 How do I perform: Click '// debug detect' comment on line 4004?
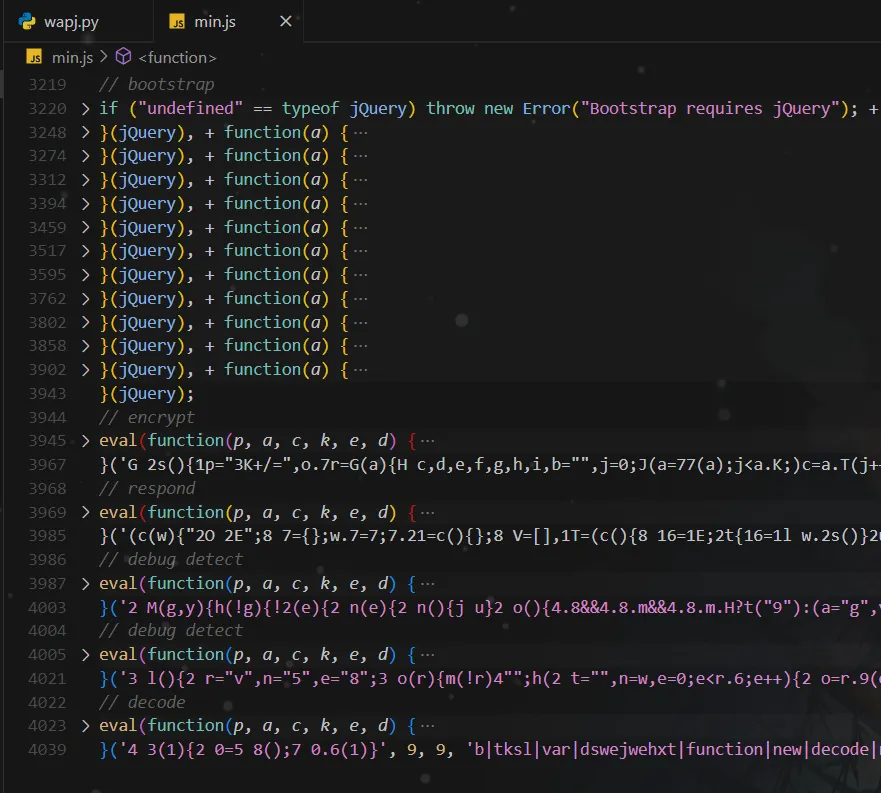pos(171,631)
